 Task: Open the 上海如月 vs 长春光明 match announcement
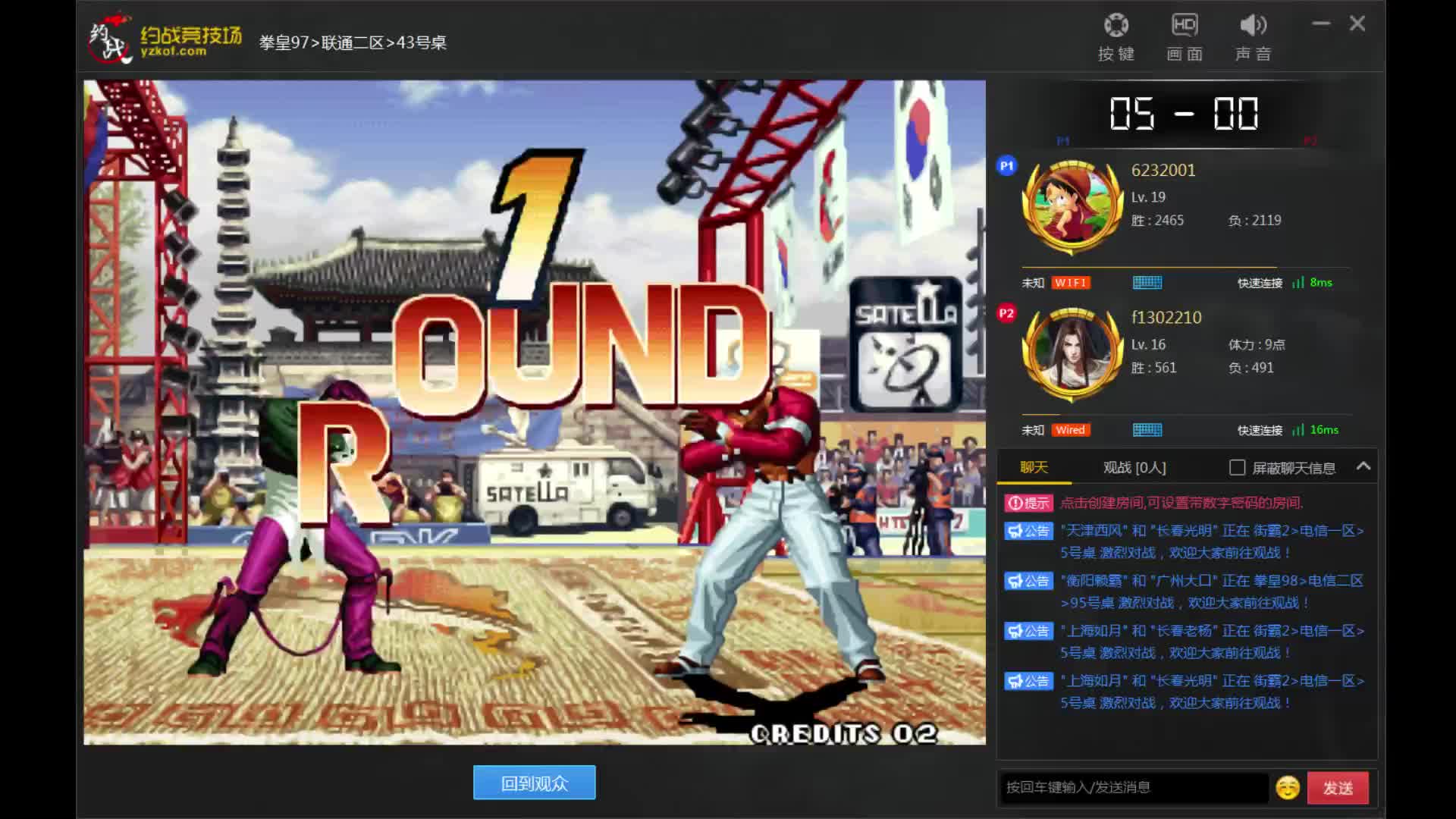[1212, 692]
